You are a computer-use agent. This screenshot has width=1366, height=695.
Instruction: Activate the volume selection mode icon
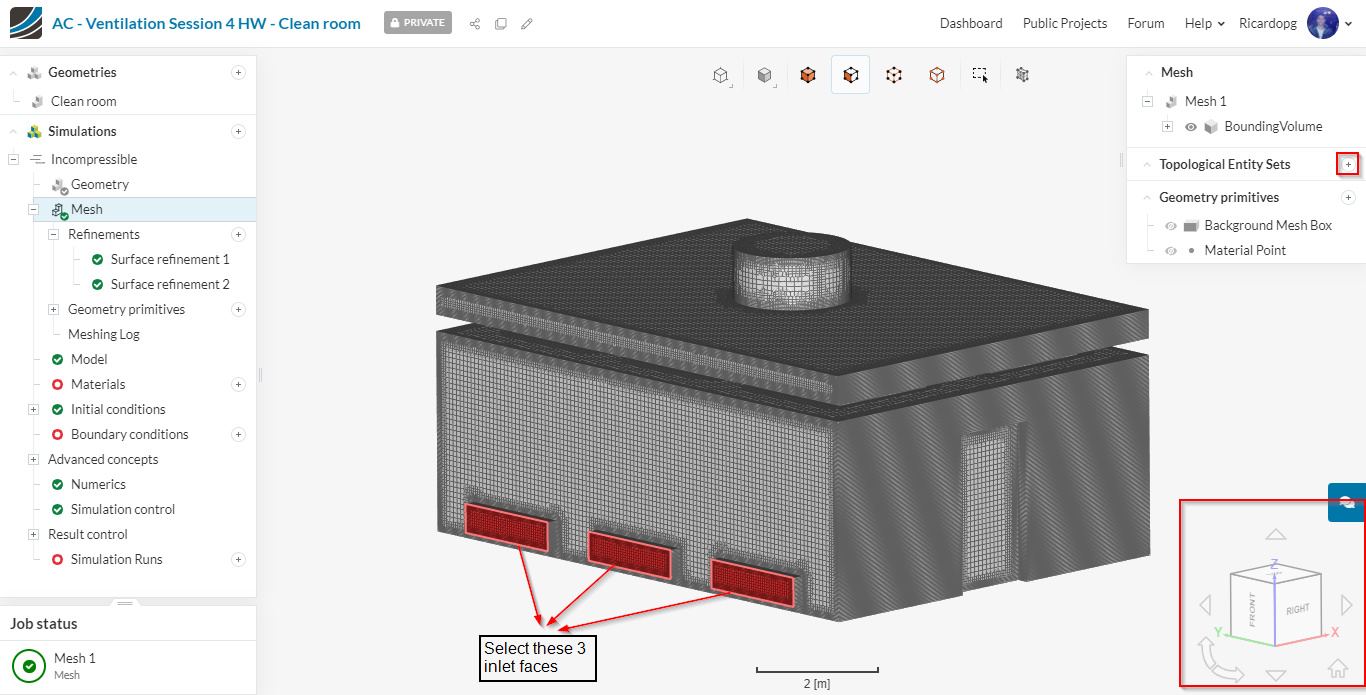(x=808, y=75)
